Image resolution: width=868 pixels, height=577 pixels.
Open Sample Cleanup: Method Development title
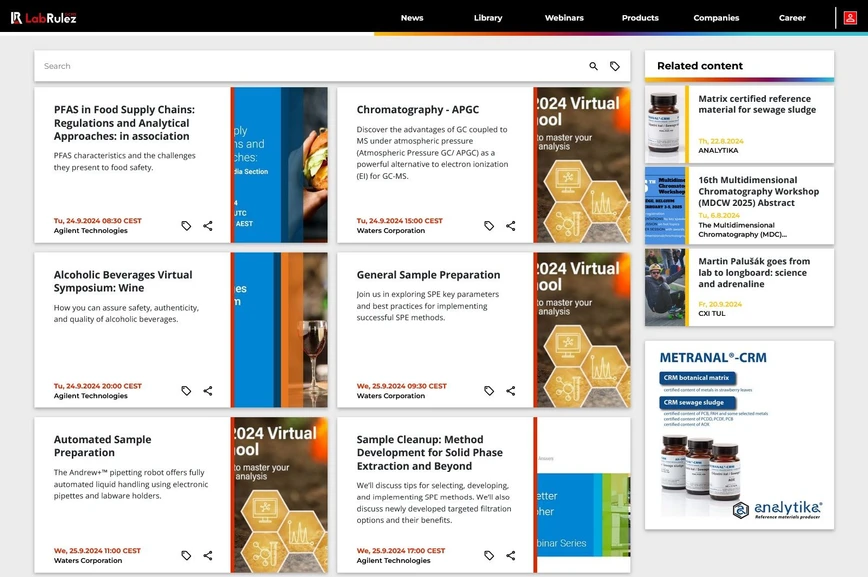point(430,452)
